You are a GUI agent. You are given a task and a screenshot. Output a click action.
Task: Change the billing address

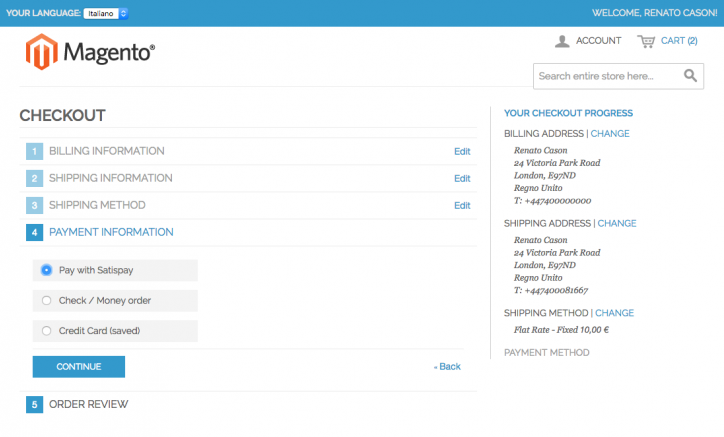609,134
